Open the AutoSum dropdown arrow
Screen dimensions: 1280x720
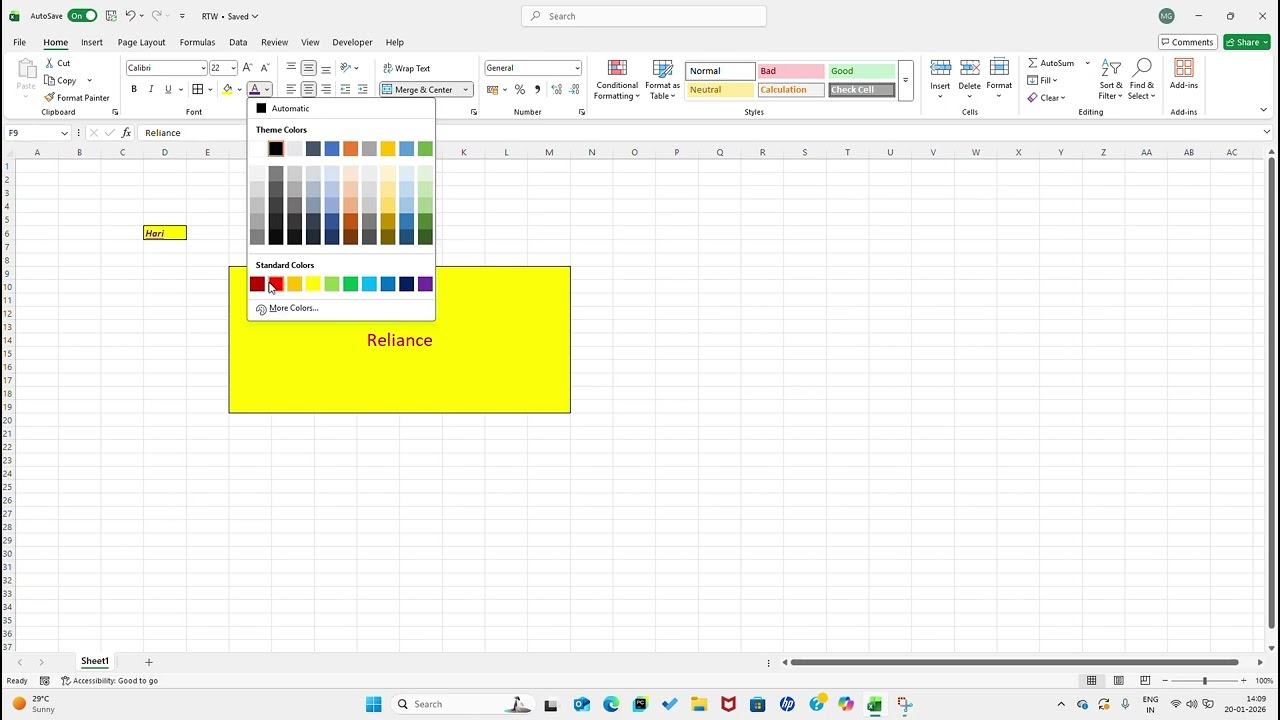pyautogui.click(x=1088, y=63)
